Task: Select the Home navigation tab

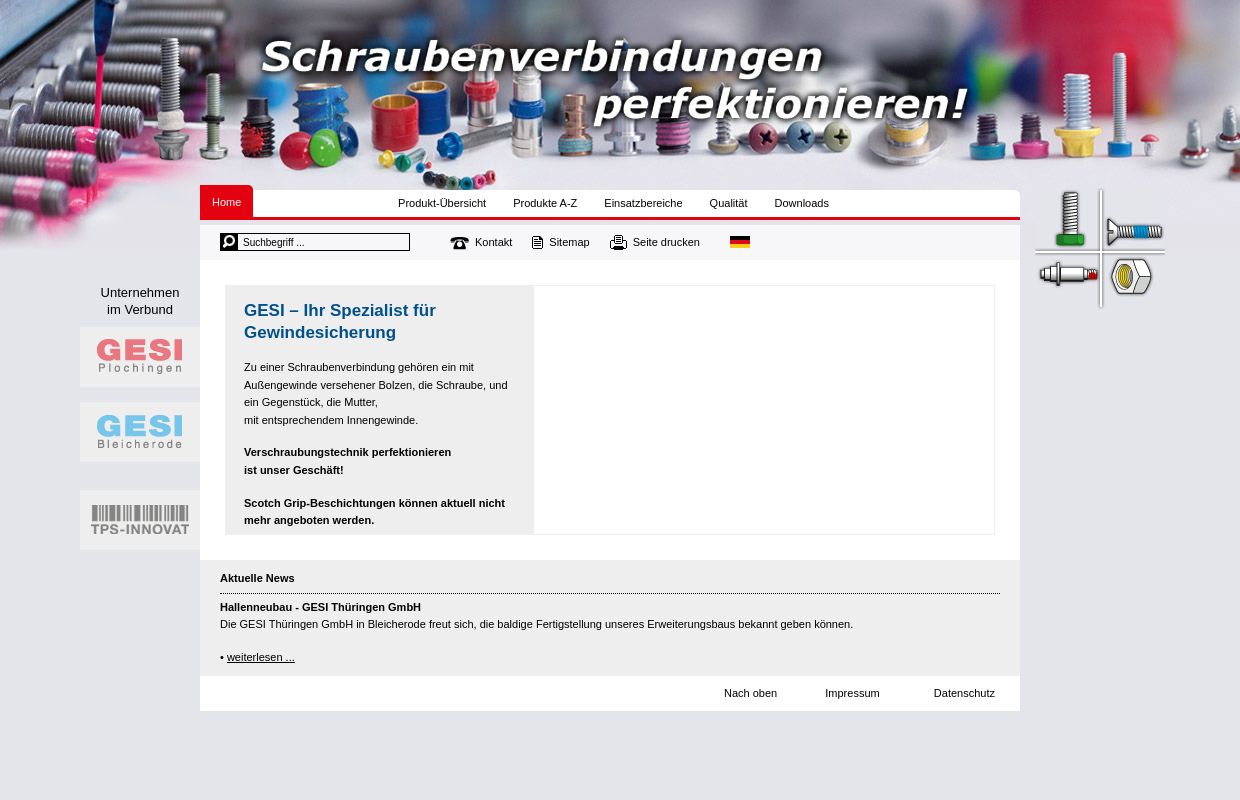Action: point(226,202)
